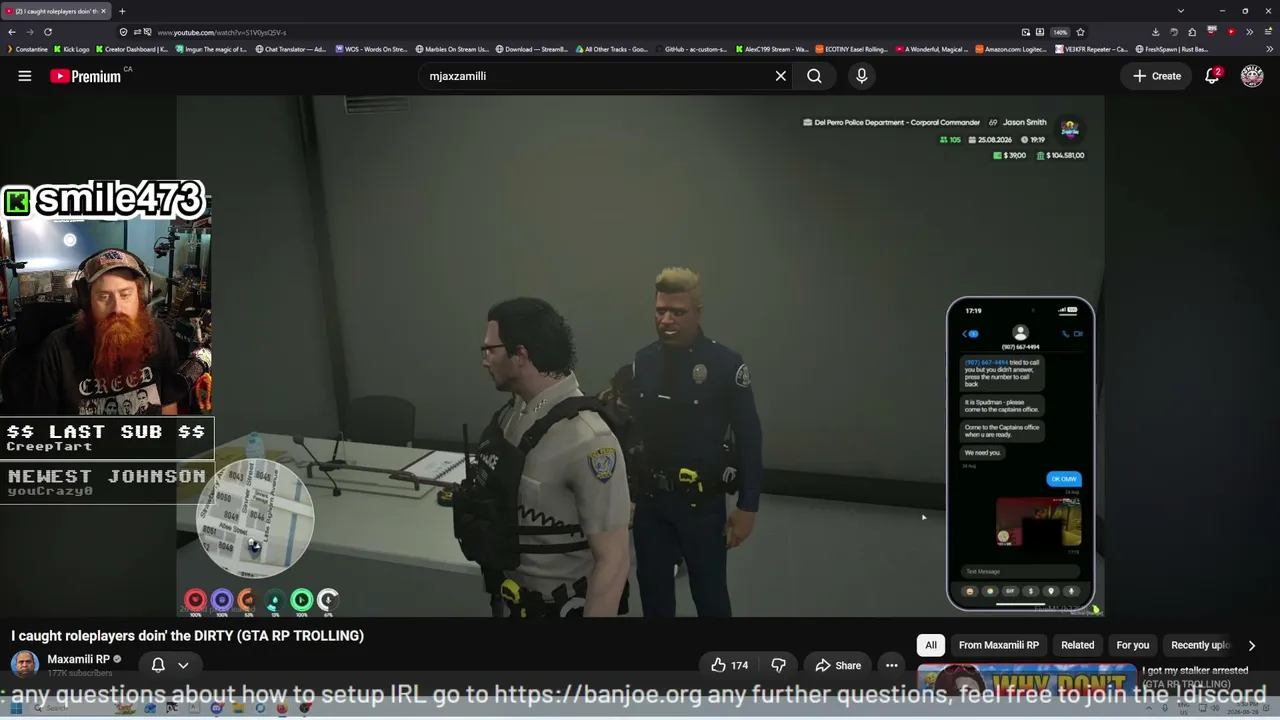
Task: Bookmark this page with star icon
Action: click(x=1080, y=32)
